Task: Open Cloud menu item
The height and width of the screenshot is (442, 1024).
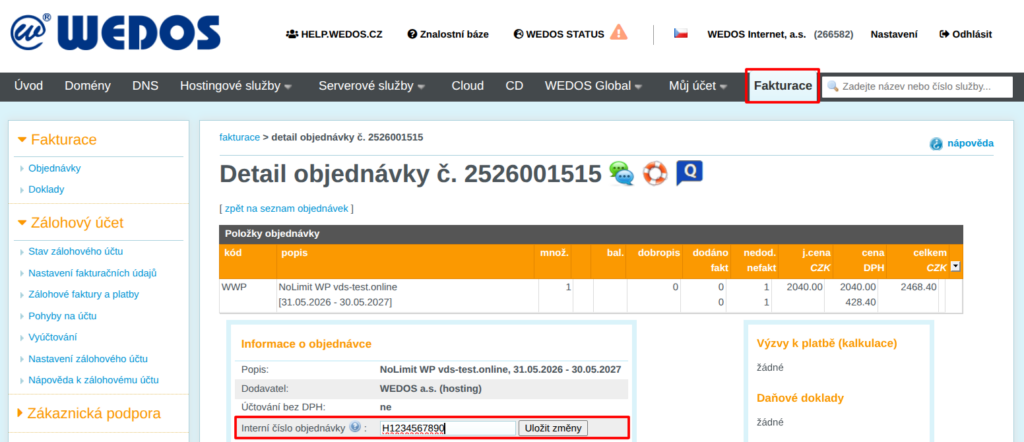Action: [468, 86]
